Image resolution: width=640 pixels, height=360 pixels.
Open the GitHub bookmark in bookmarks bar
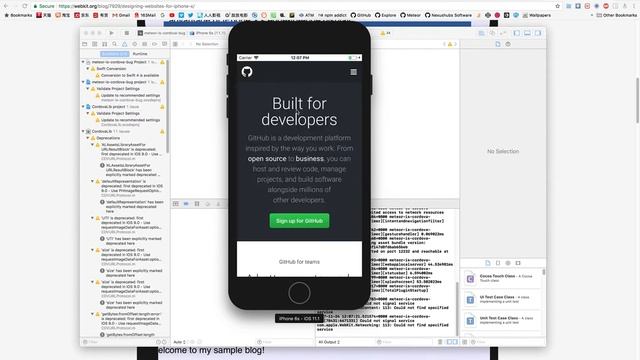[361, 15]
